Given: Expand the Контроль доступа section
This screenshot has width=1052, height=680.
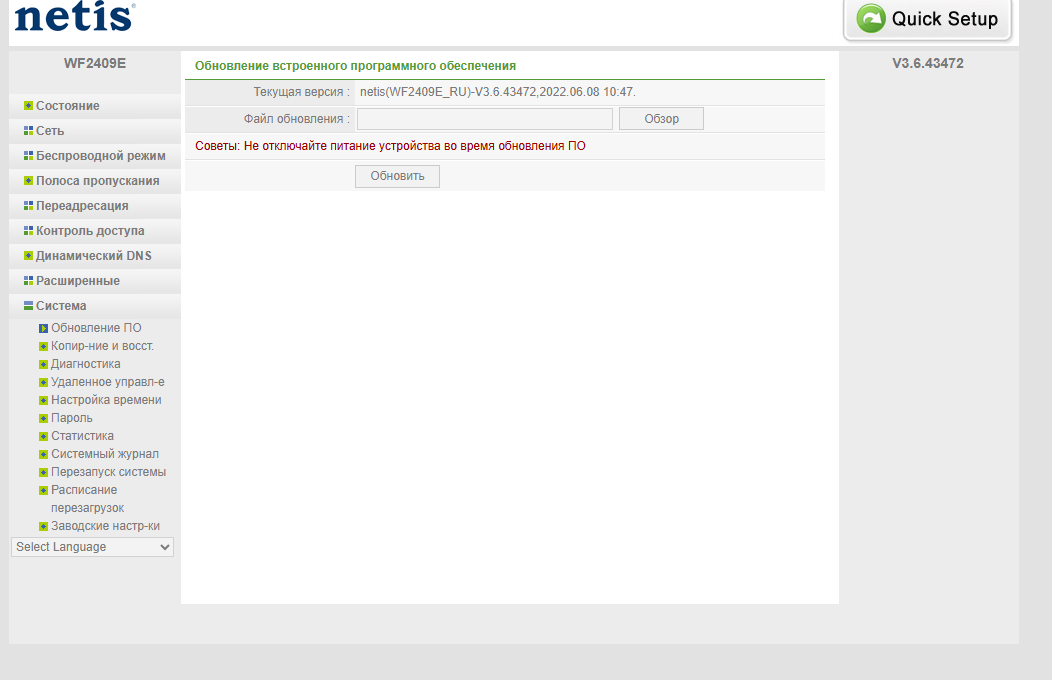Looking at the screenshot, I should pos(90,231).
